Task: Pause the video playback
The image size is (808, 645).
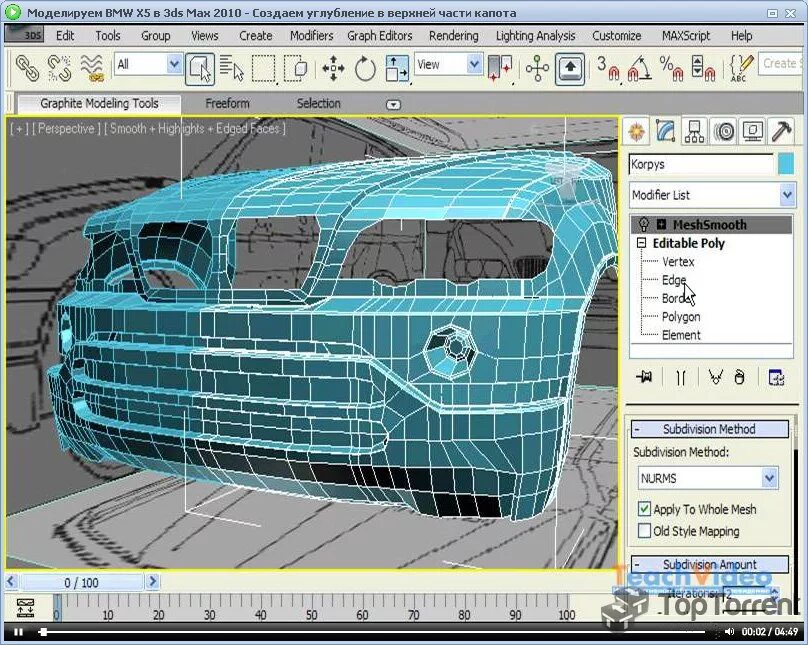Action: 18,632
